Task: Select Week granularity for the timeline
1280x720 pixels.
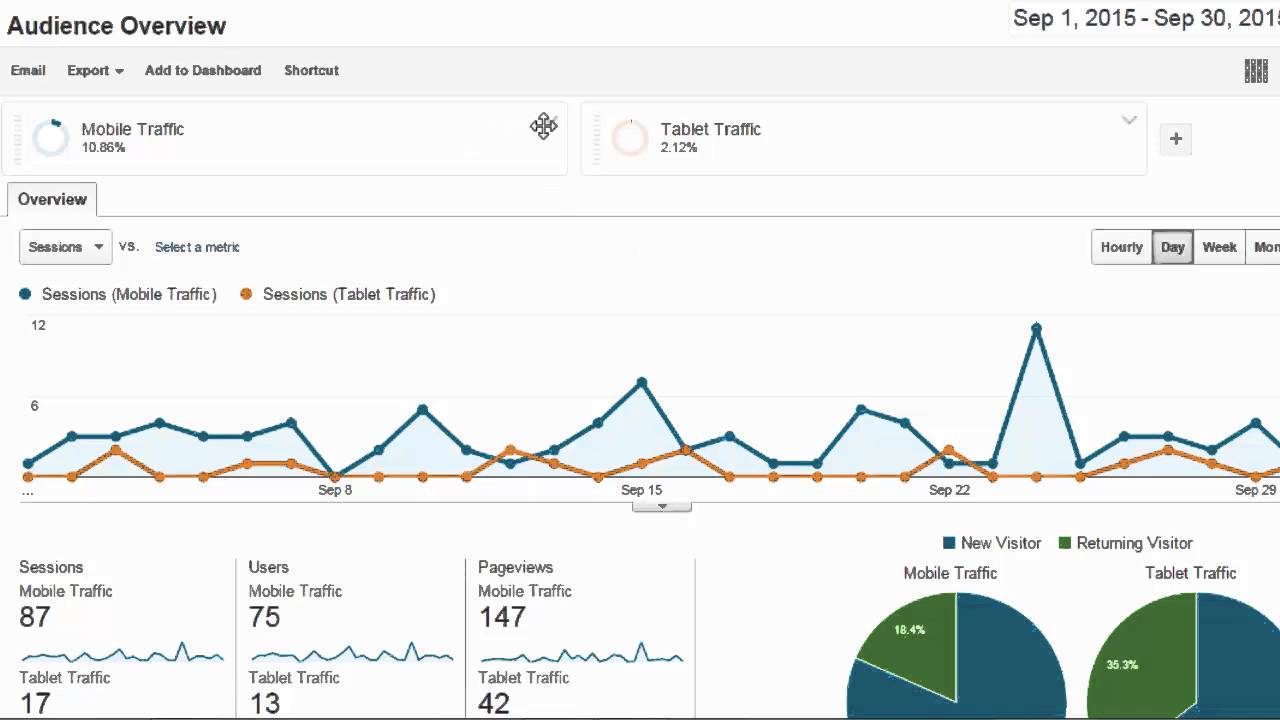Action: tap(1219, 247)
